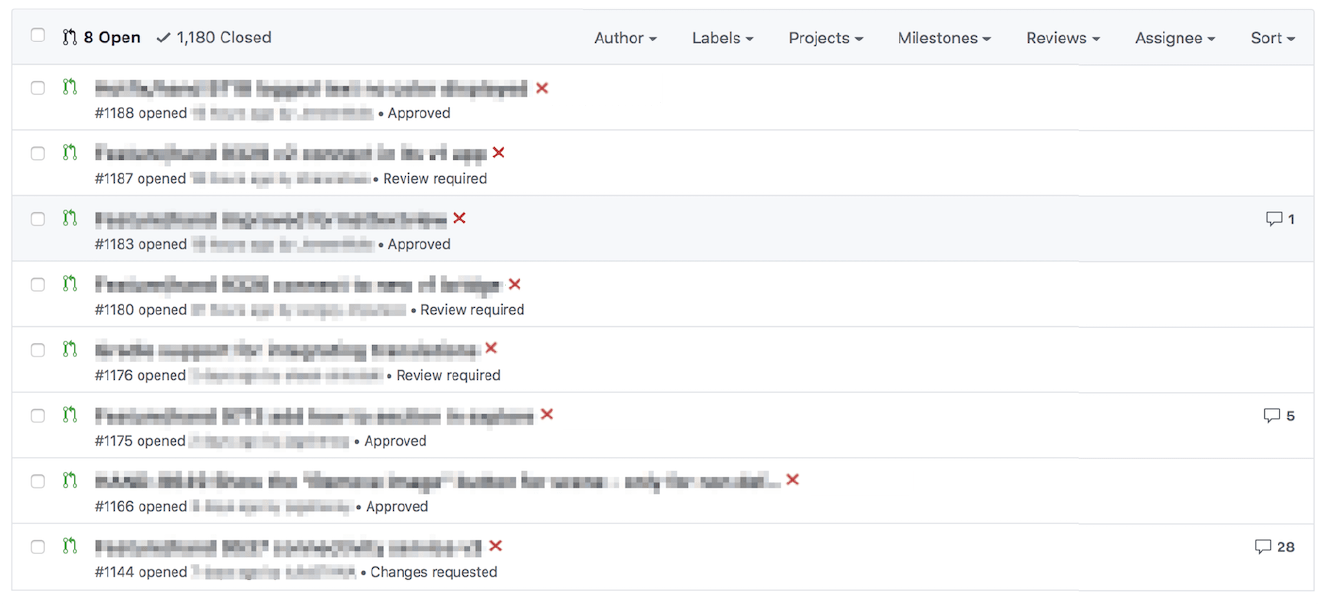Select checkbox for pull request #1166

tap(38, 481)
